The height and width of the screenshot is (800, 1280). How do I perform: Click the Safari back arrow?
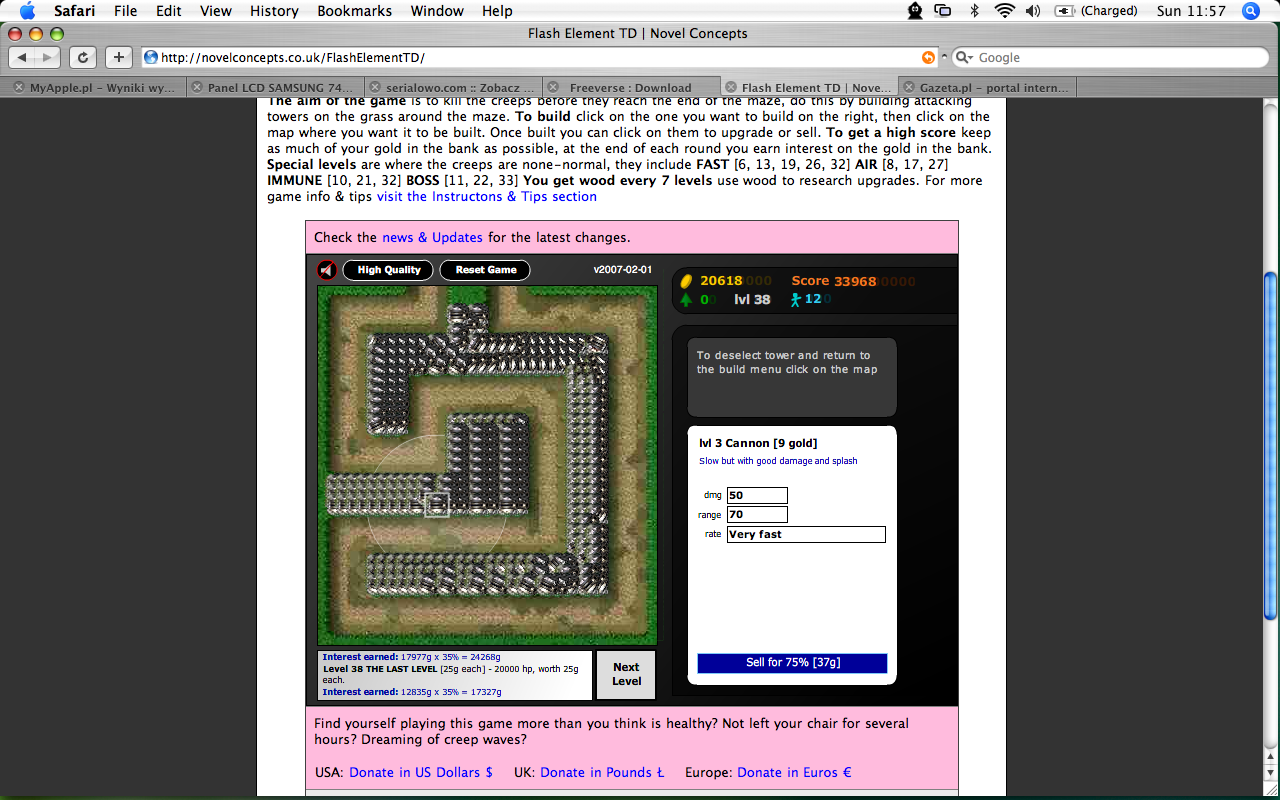23,58
